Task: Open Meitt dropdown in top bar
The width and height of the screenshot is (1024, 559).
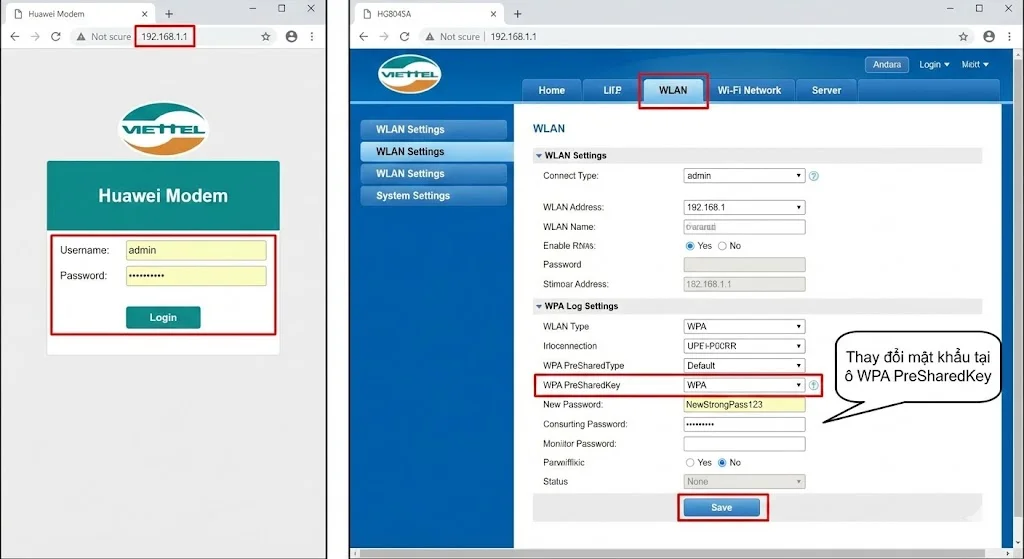Action: point(974,65)
